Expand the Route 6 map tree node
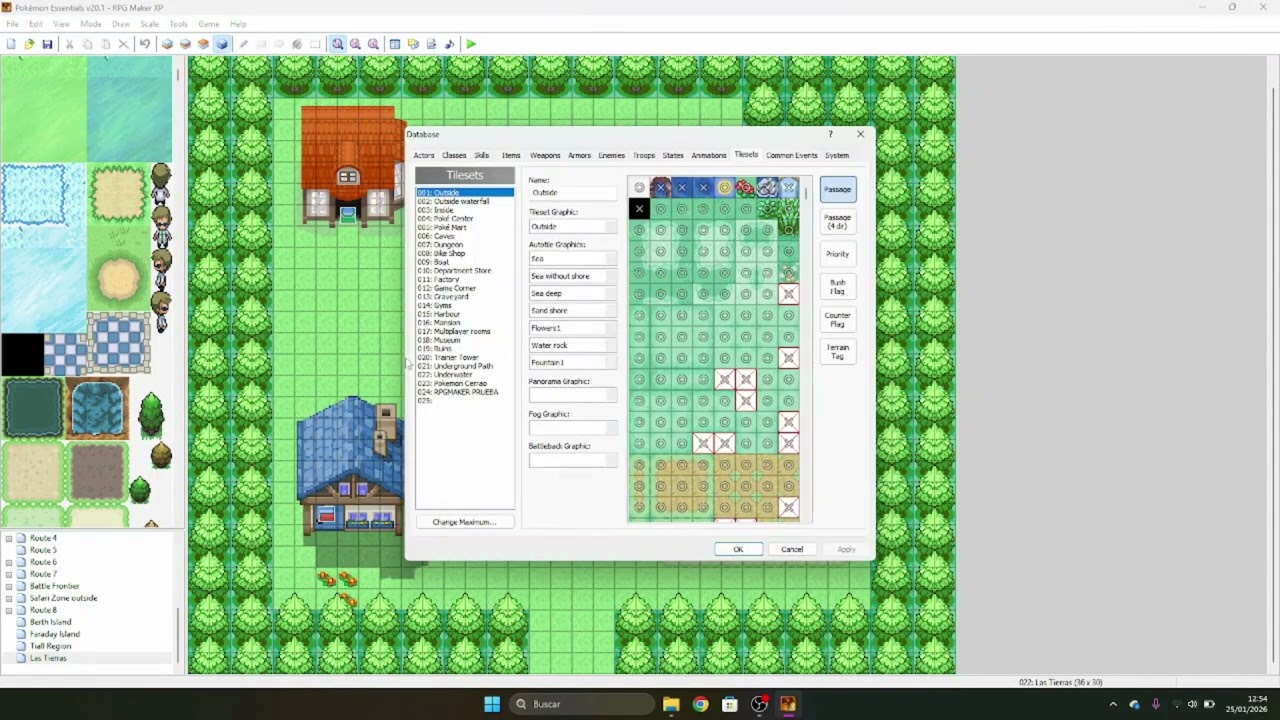1280x720 pixels. tap(9, 562)
